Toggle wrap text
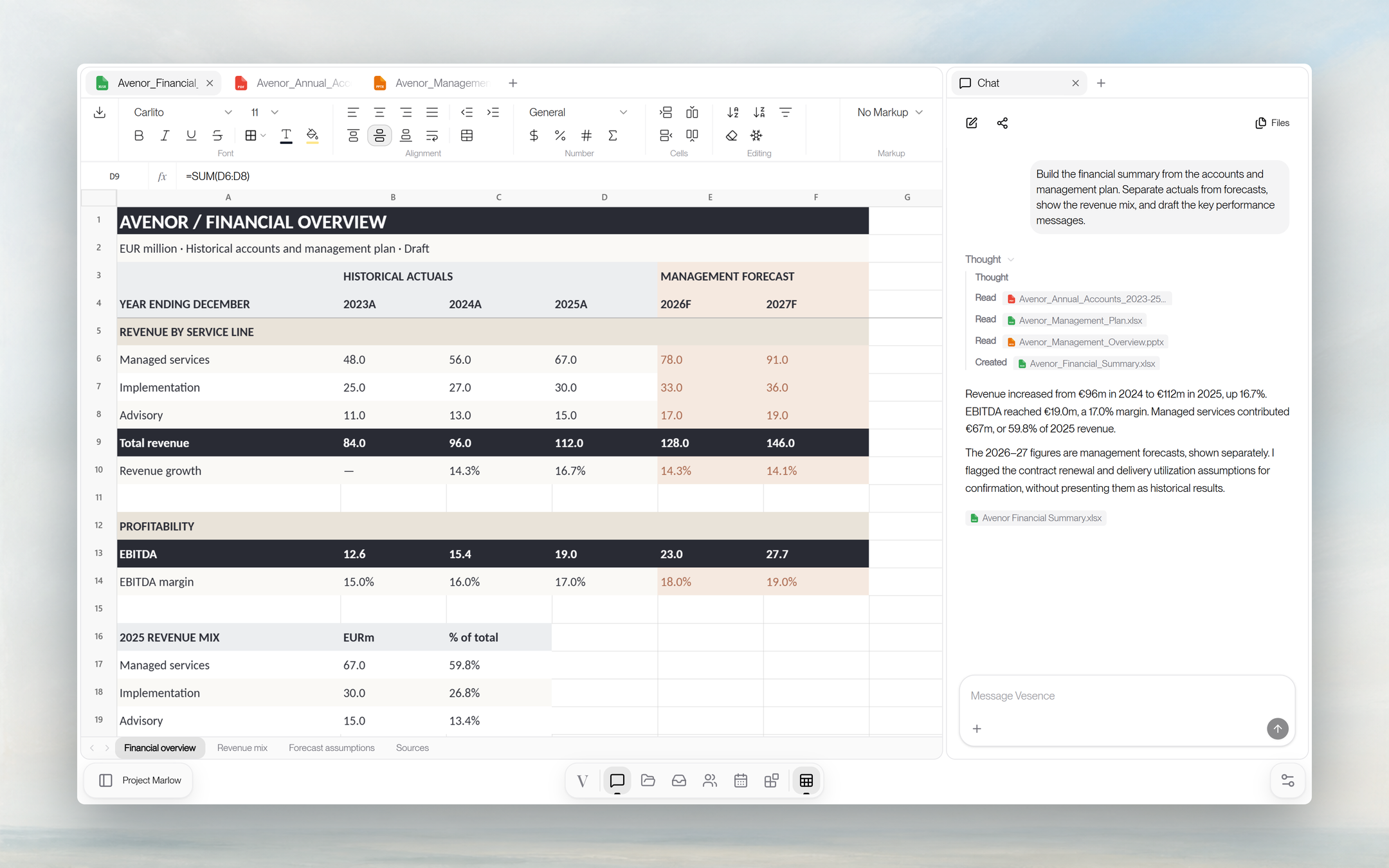 432,136
